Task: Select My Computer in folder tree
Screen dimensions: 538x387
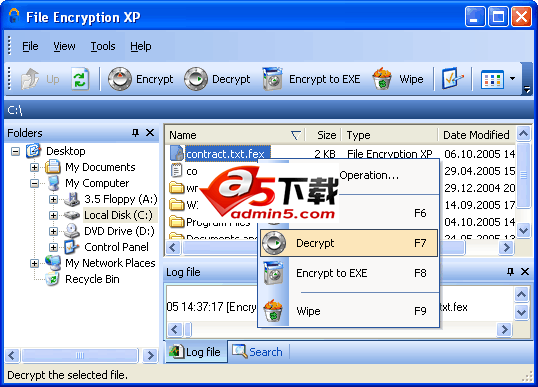Action: pyautogui.click(x=97, y=183)
